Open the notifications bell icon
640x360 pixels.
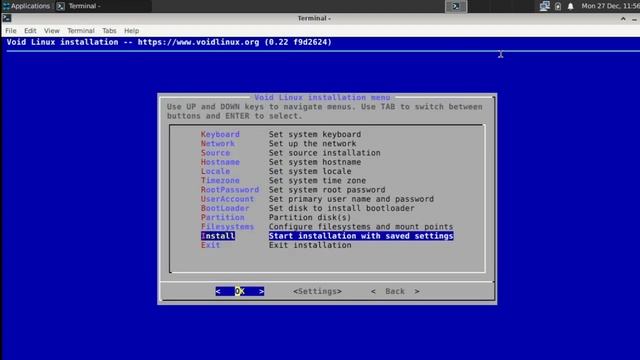coord(570,6)
